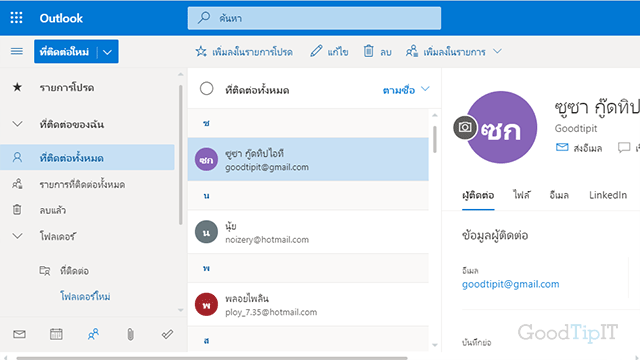Collapse the navigation pane with hamburger icon
The height and width of the screenshot is (360, 640).
[17, 51]
